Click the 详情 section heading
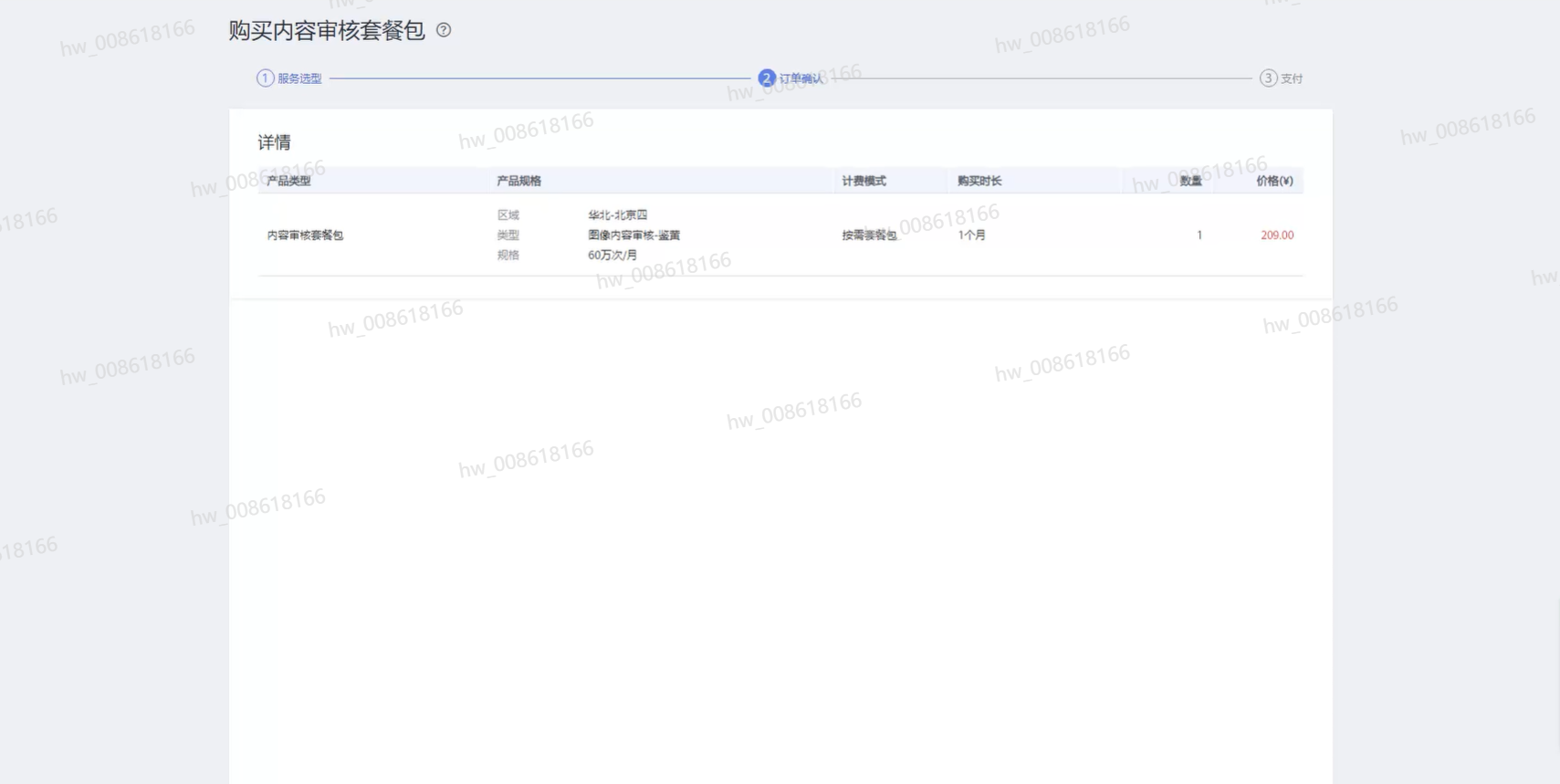 click(x=274, y=142)
